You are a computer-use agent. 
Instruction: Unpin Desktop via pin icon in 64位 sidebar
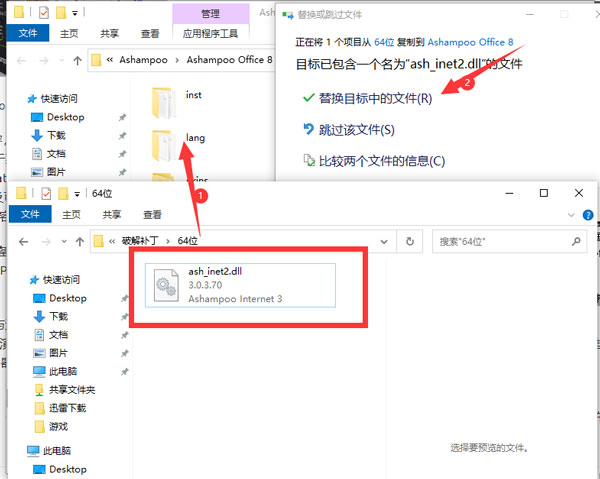(124, 298)
